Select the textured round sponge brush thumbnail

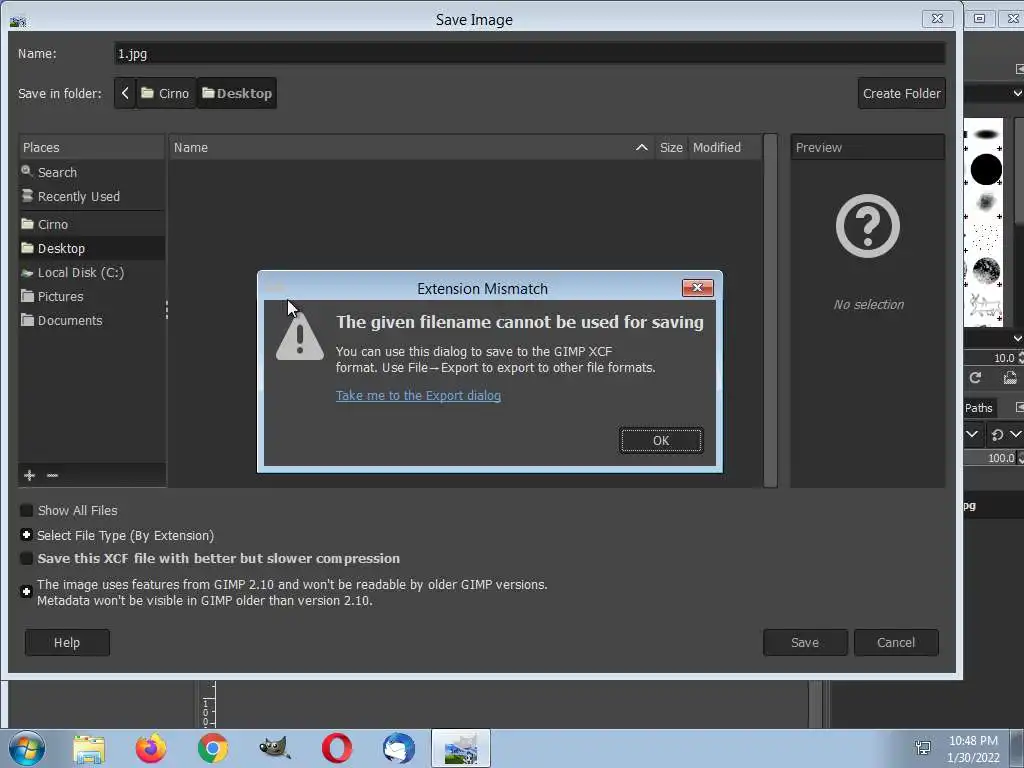pos(986,270)
